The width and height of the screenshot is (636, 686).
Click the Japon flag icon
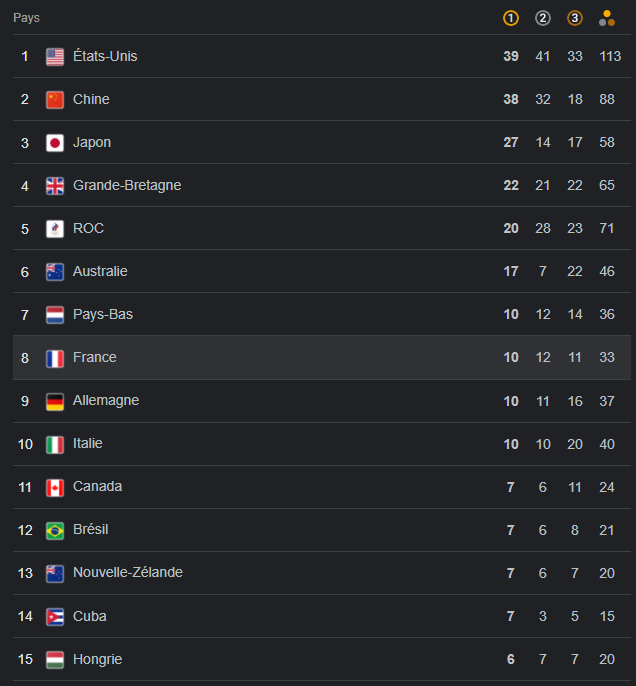pyautogui.click(x=55, y=143)
